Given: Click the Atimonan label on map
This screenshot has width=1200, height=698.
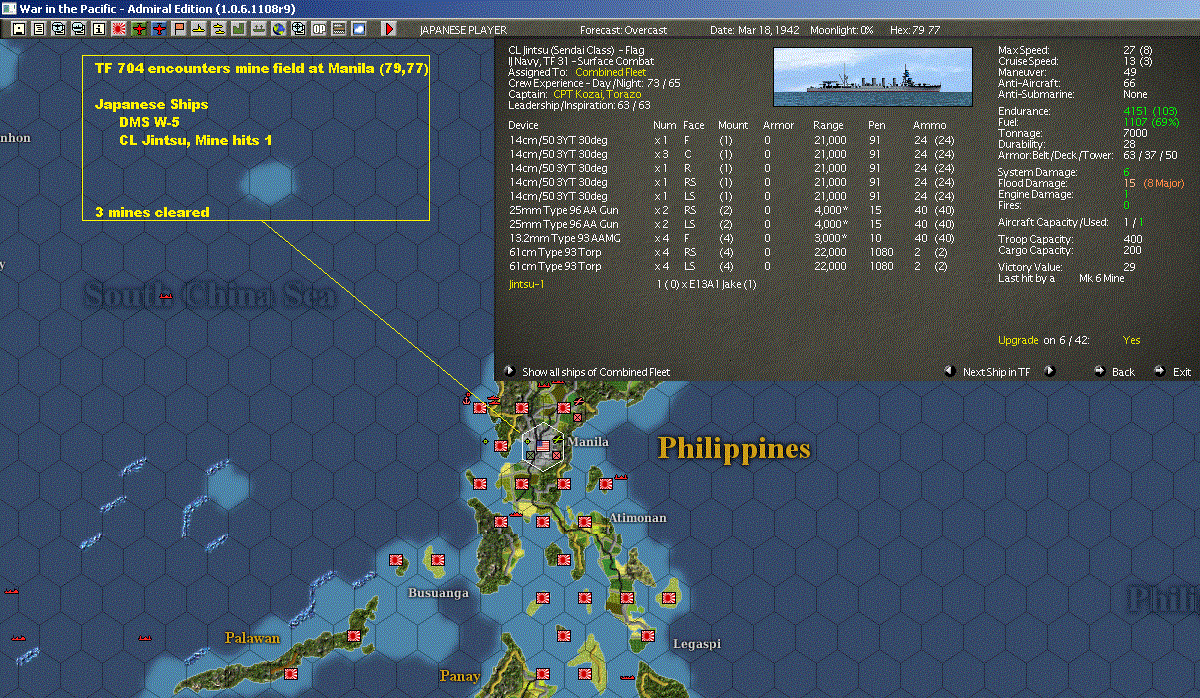Looking at the screenshot, I should pyautogui.click(x=637, y=517).
